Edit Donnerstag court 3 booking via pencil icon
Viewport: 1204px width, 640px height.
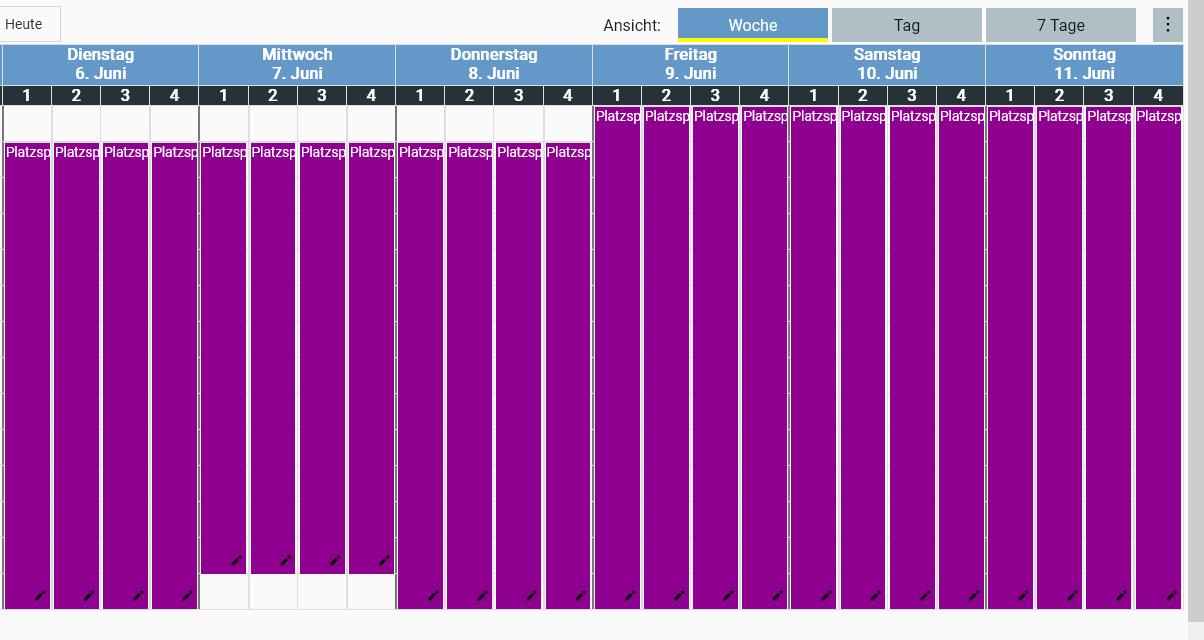tap(532, 596)
